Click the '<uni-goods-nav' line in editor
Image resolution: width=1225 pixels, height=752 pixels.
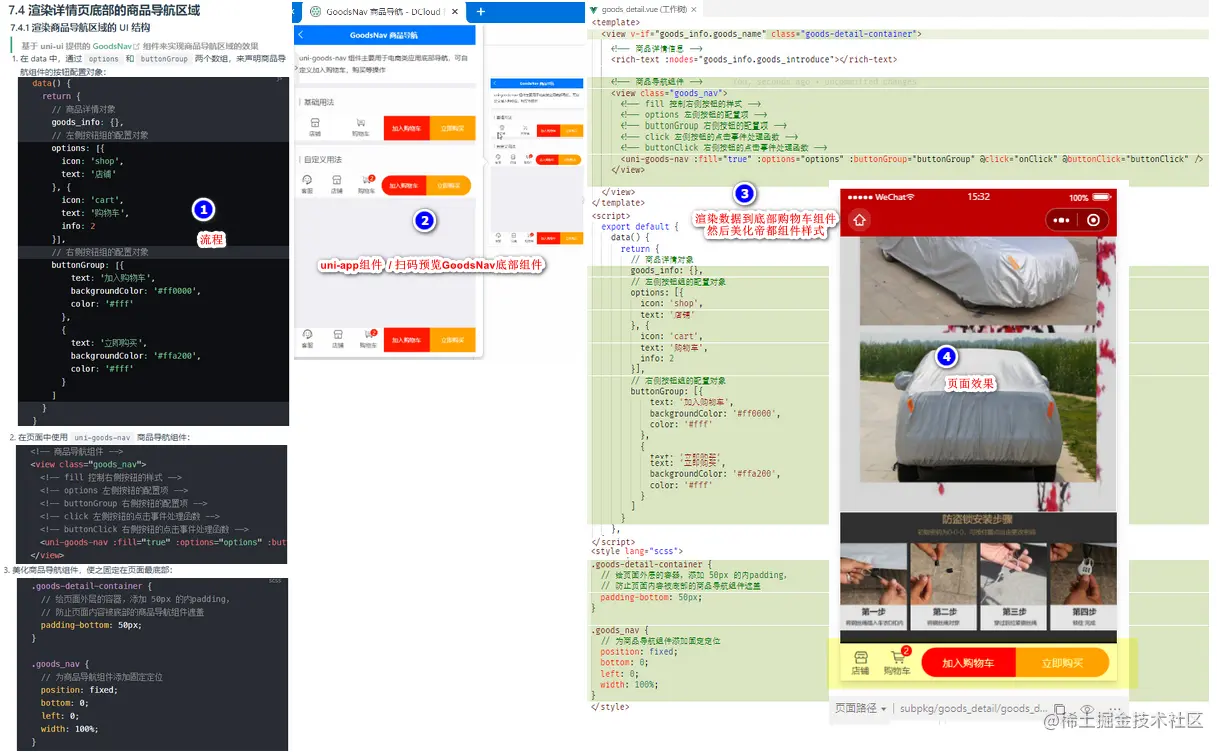(912, 159)
